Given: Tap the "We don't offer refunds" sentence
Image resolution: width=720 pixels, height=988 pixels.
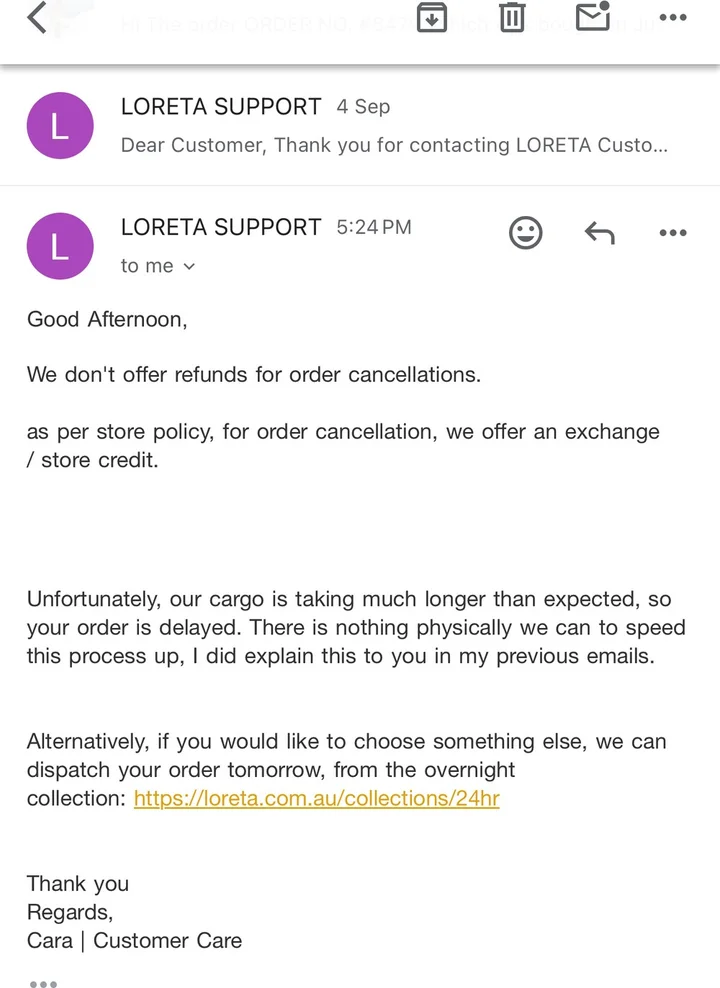Looking at the screenshot, I should coord(254,375).
